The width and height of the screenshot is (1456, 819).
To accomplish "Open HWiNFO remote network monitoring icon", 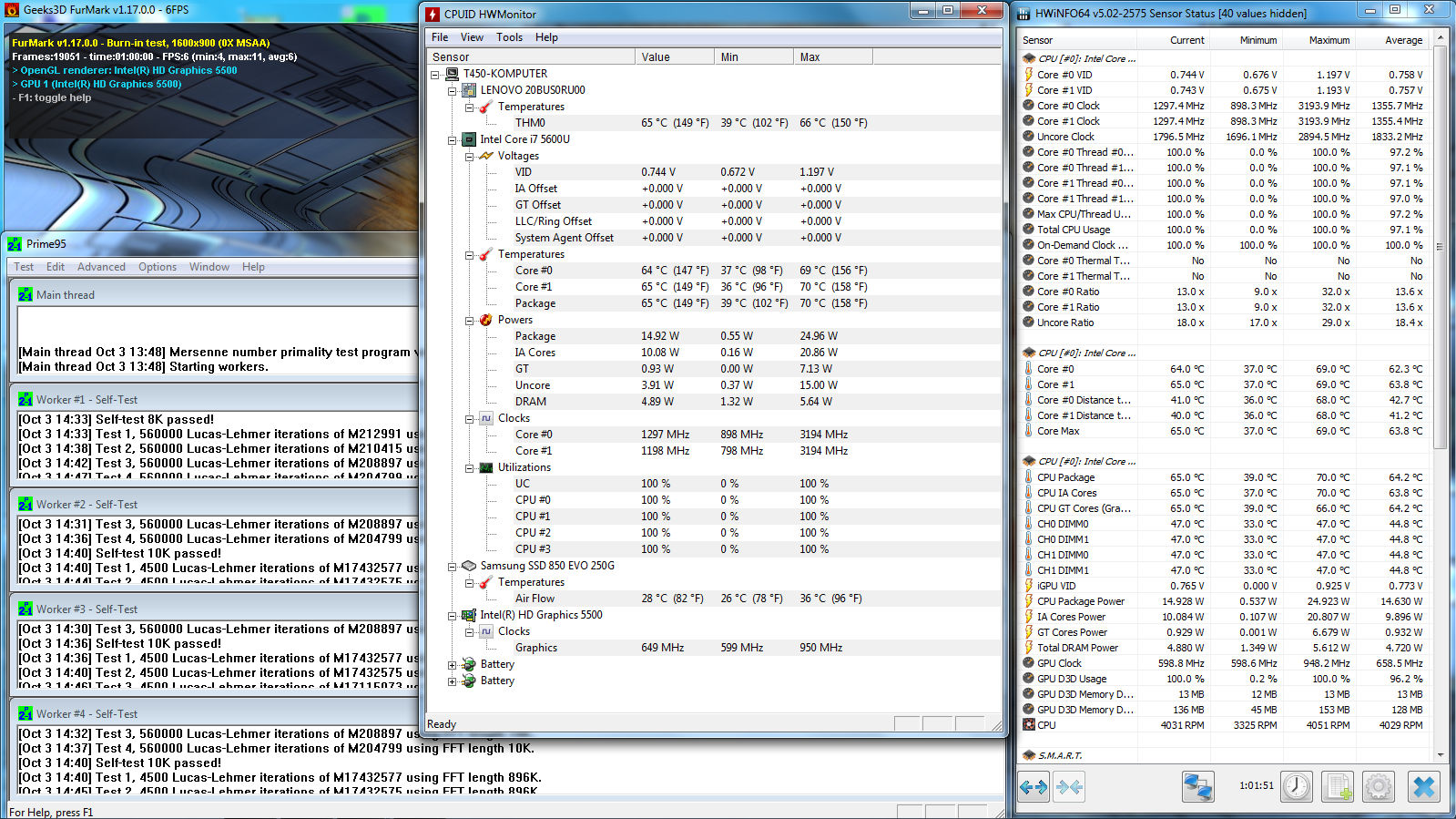I will 1198,786.
